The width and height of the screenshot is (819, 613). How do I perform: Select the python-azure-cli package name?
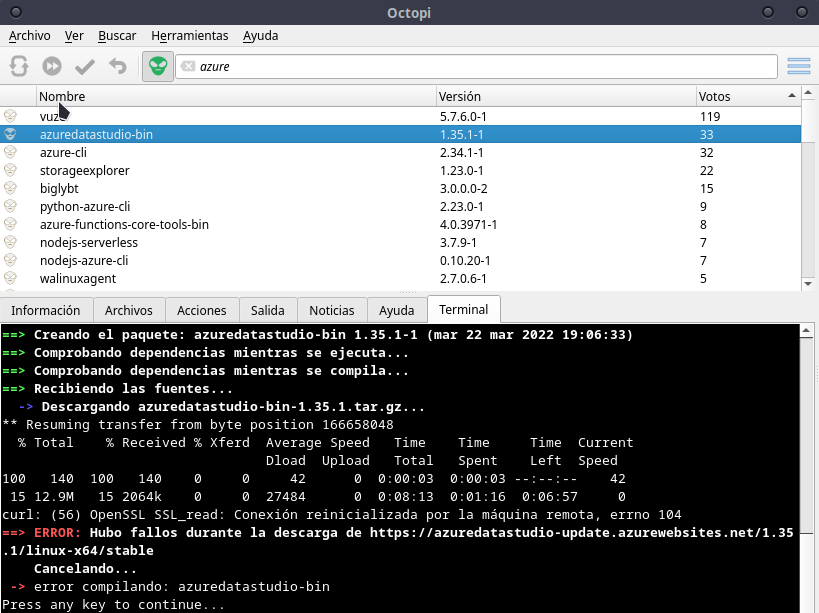tap(85, 206)
